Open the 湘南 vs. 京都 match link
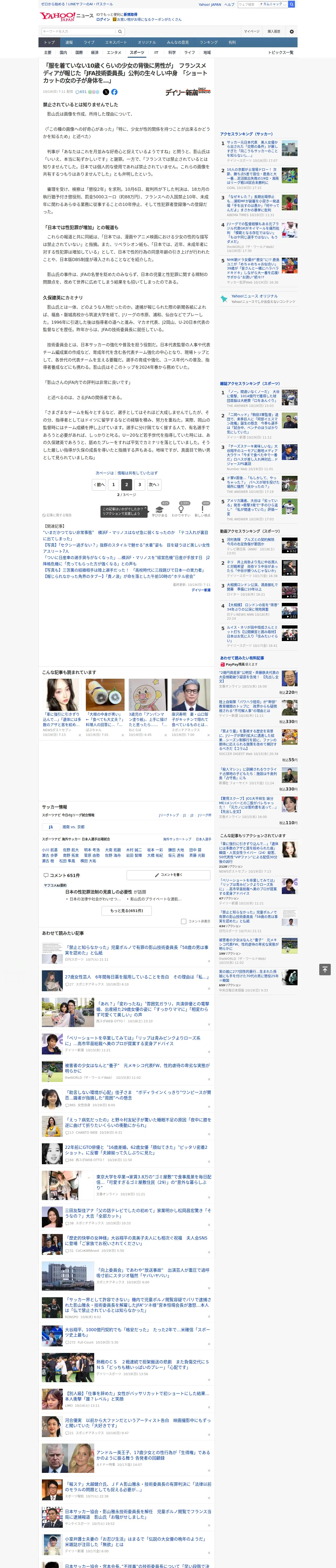Image resolution: width=336 pixels, height=1568 pixels. 73,827
